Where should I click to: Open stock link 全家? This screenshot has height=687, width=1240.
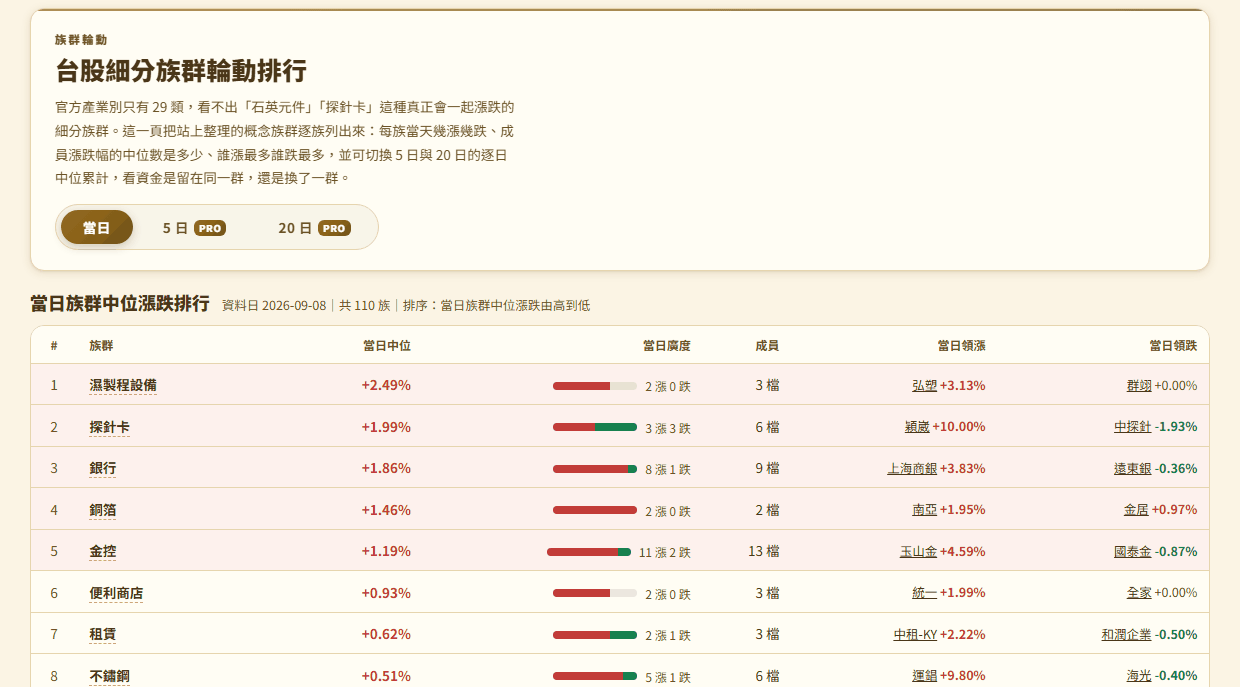pos(1139,593)
